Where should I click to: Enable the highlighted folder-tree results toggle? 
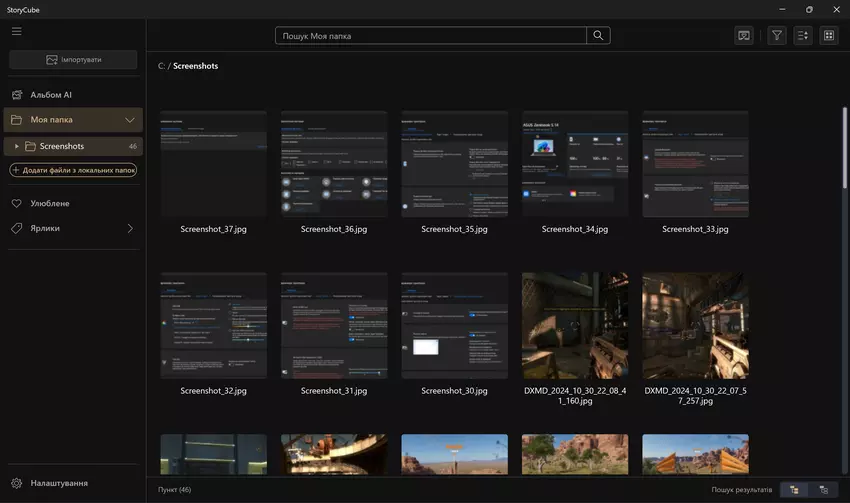[794, 490]
